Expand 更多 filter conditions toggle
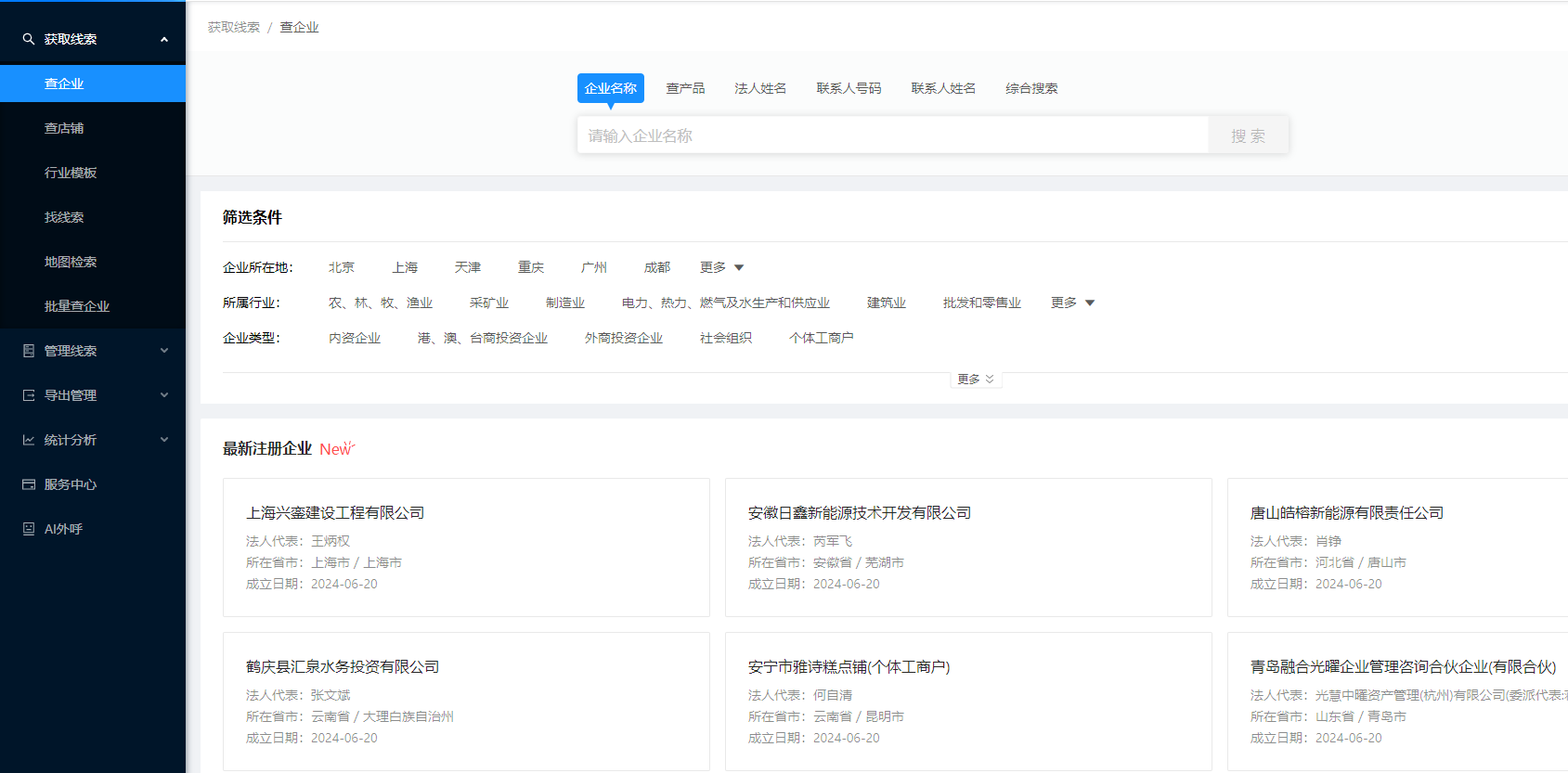The height and width of the screenshot is (773, 1568). [976, 380]
